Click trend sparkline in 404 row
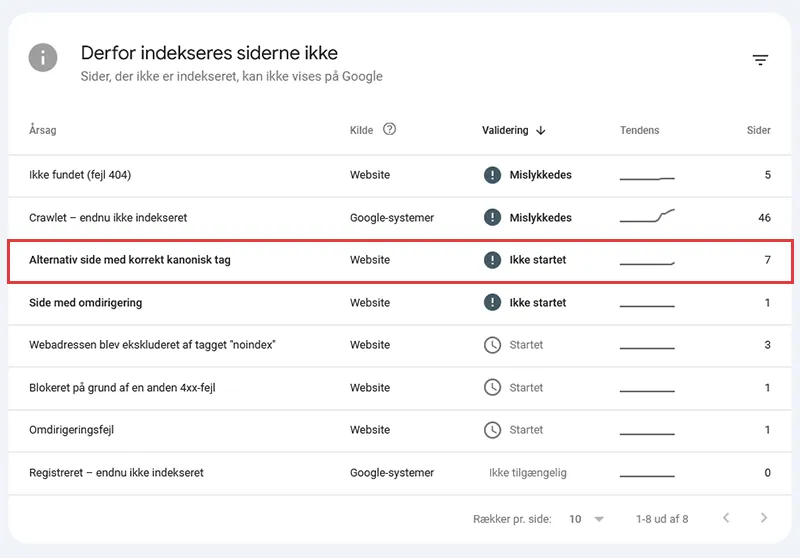 [x=647, y=178]
